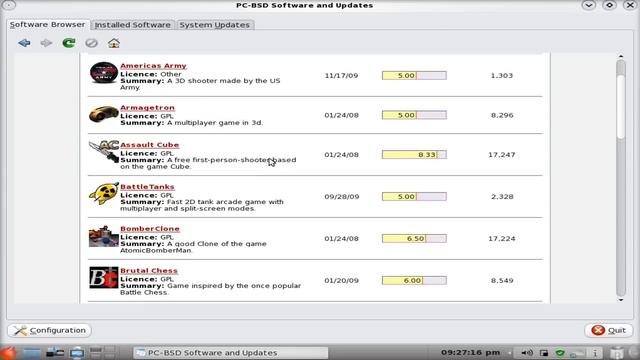Viewport: 640px width, 360px height.
Task: Click the taskbar monitor screen icon
Action: (76, 352)
